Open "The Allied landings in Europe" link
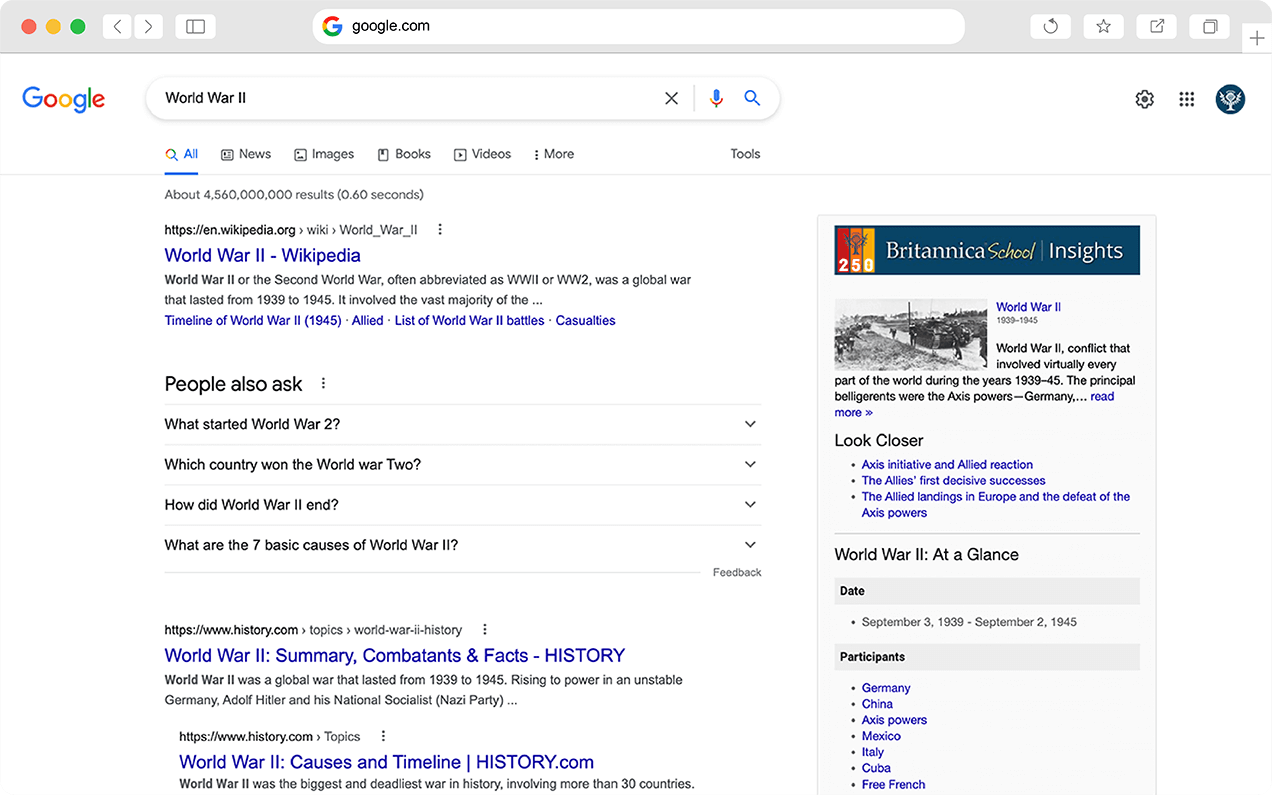This screenshot has height=795, width=1272. pos(996,505)
